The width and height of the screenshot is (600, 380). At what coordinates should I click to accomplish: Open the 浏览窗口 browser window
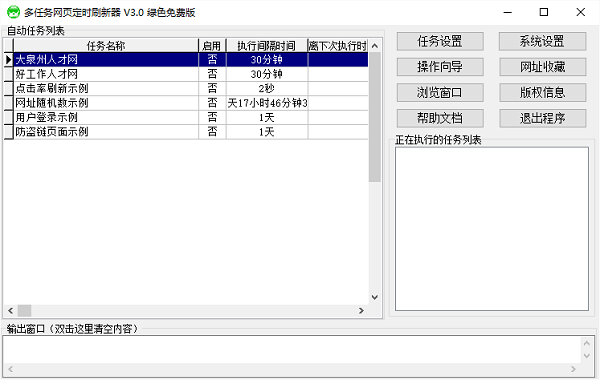tap(440, 93)
